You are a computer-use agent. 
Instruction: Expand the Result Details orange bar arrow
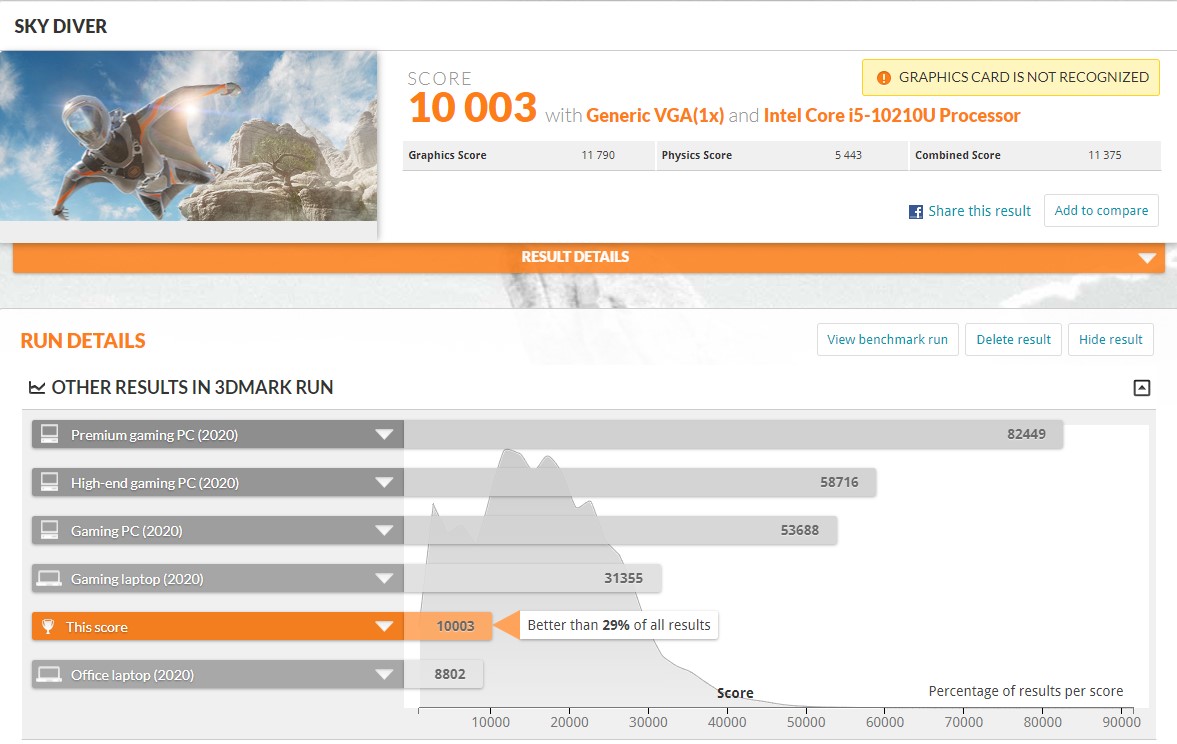click(1146, 258)
